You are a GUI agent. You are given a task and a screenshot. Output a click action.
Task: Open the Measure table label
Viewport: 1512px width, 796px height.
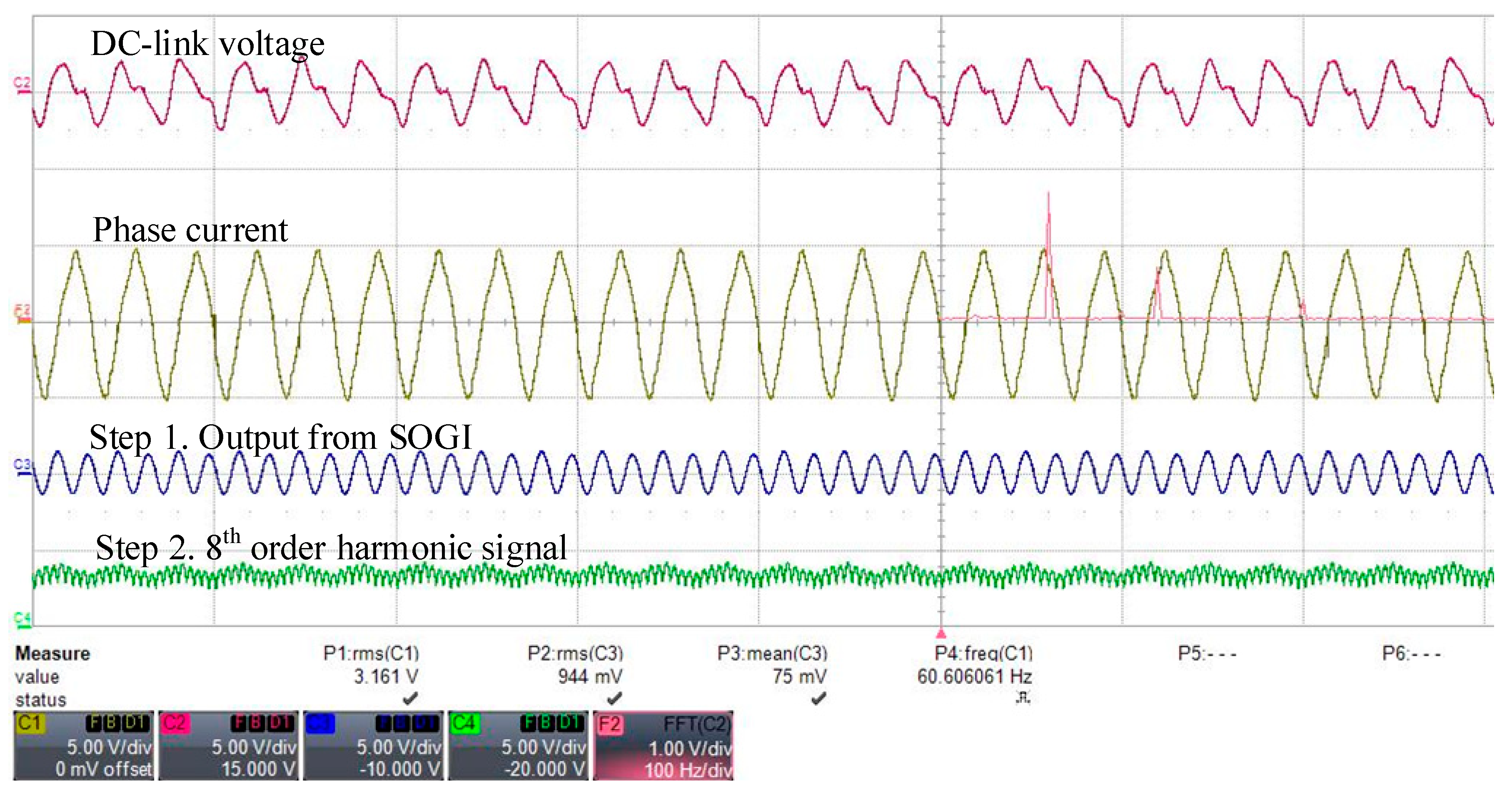[x=53, y=654]
